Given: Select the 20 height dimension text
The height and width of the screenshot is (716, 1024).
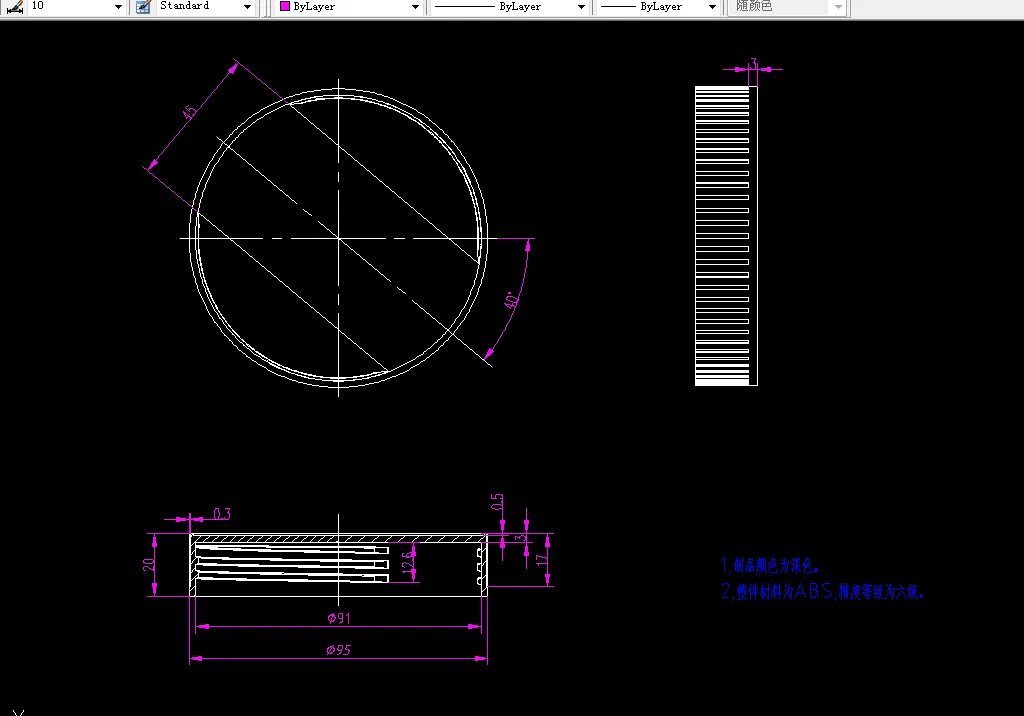Looking at the screenshot, I should click(x=149, y=564).
